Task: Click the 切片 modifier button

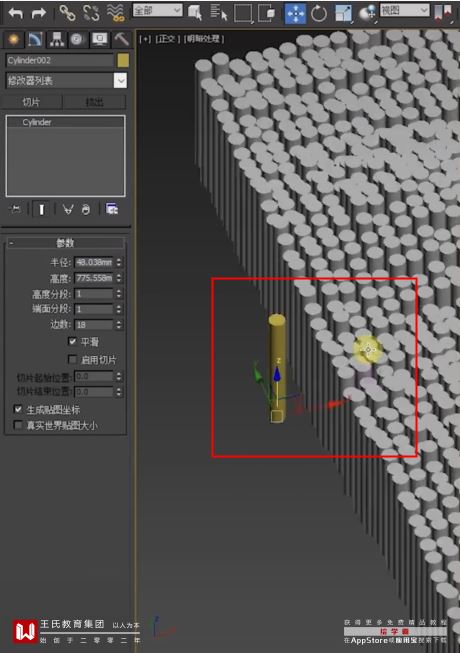Action: click(32, 102)
